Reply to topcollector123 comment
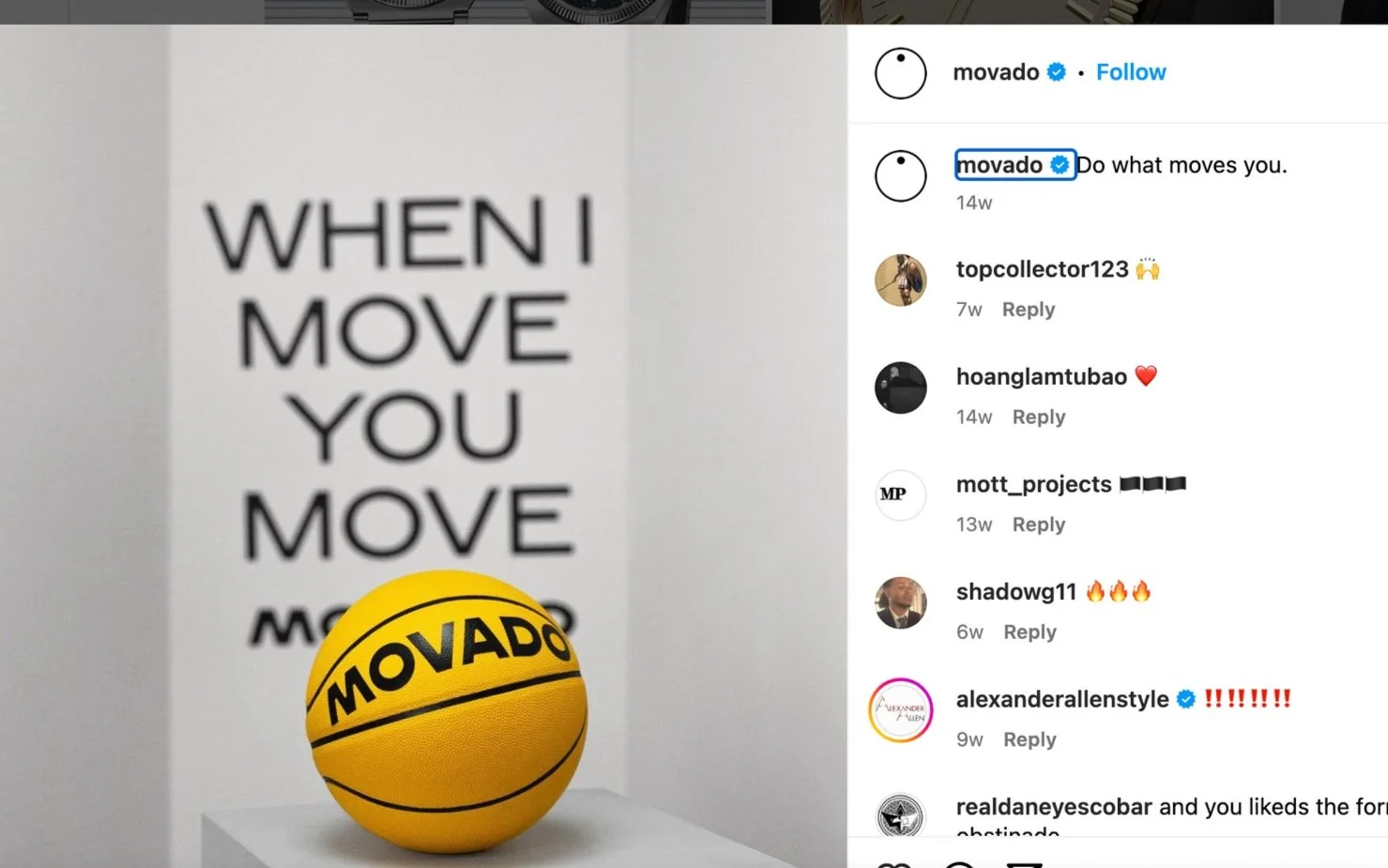This screenshot has width=1388, height=868. pyautogui.click(x=1029, y=310)
